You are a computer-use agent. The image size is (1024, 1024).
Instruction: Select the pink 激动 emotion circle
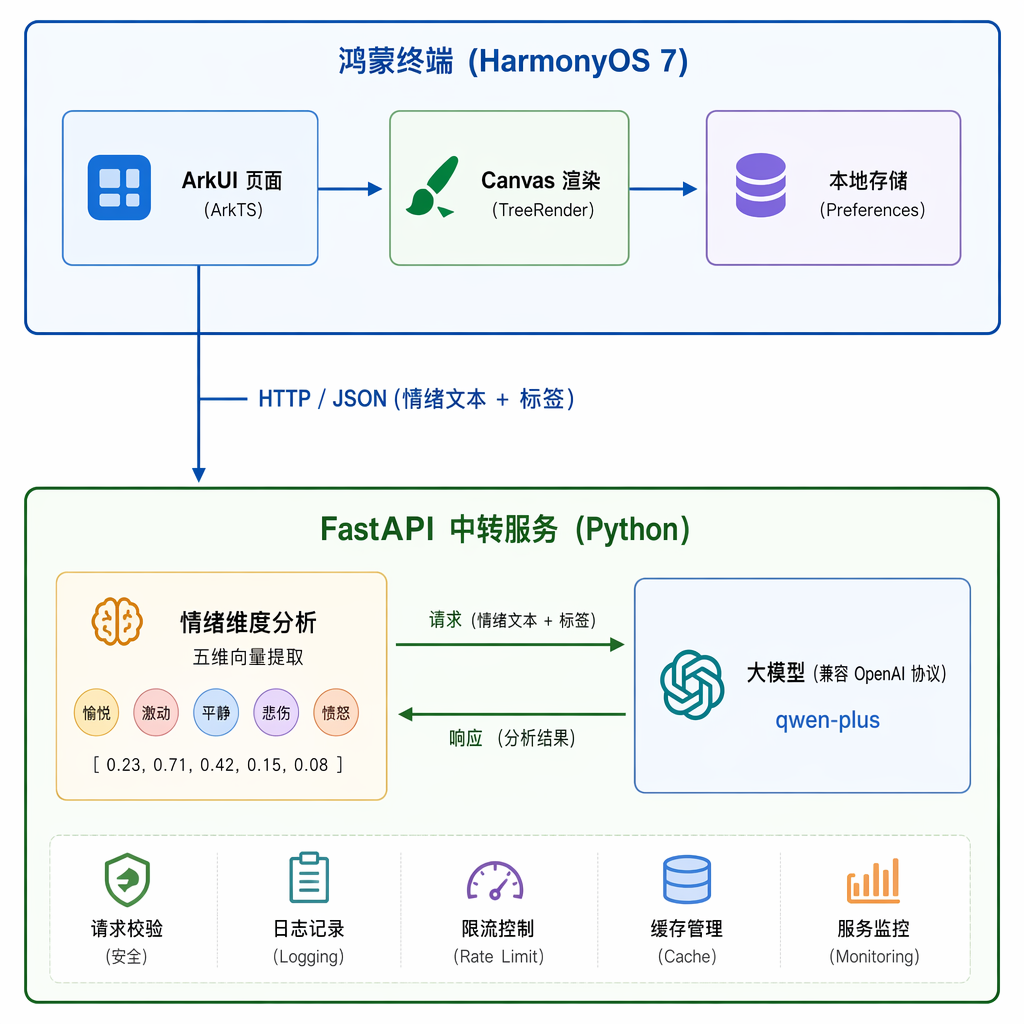156,712
